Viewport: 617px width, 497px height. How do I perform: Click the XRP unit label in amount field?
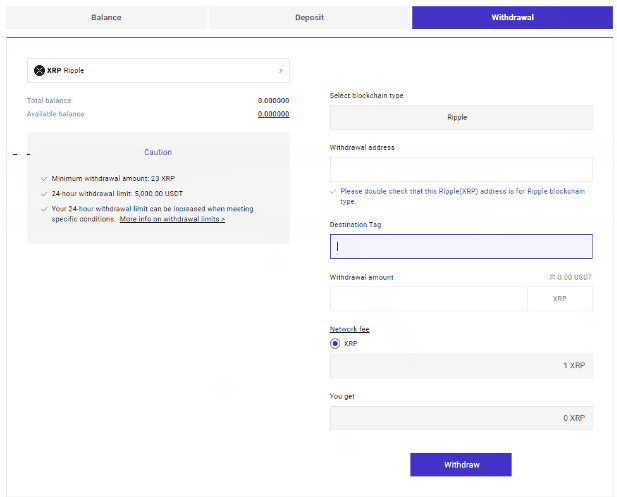(x=560, y=299)
